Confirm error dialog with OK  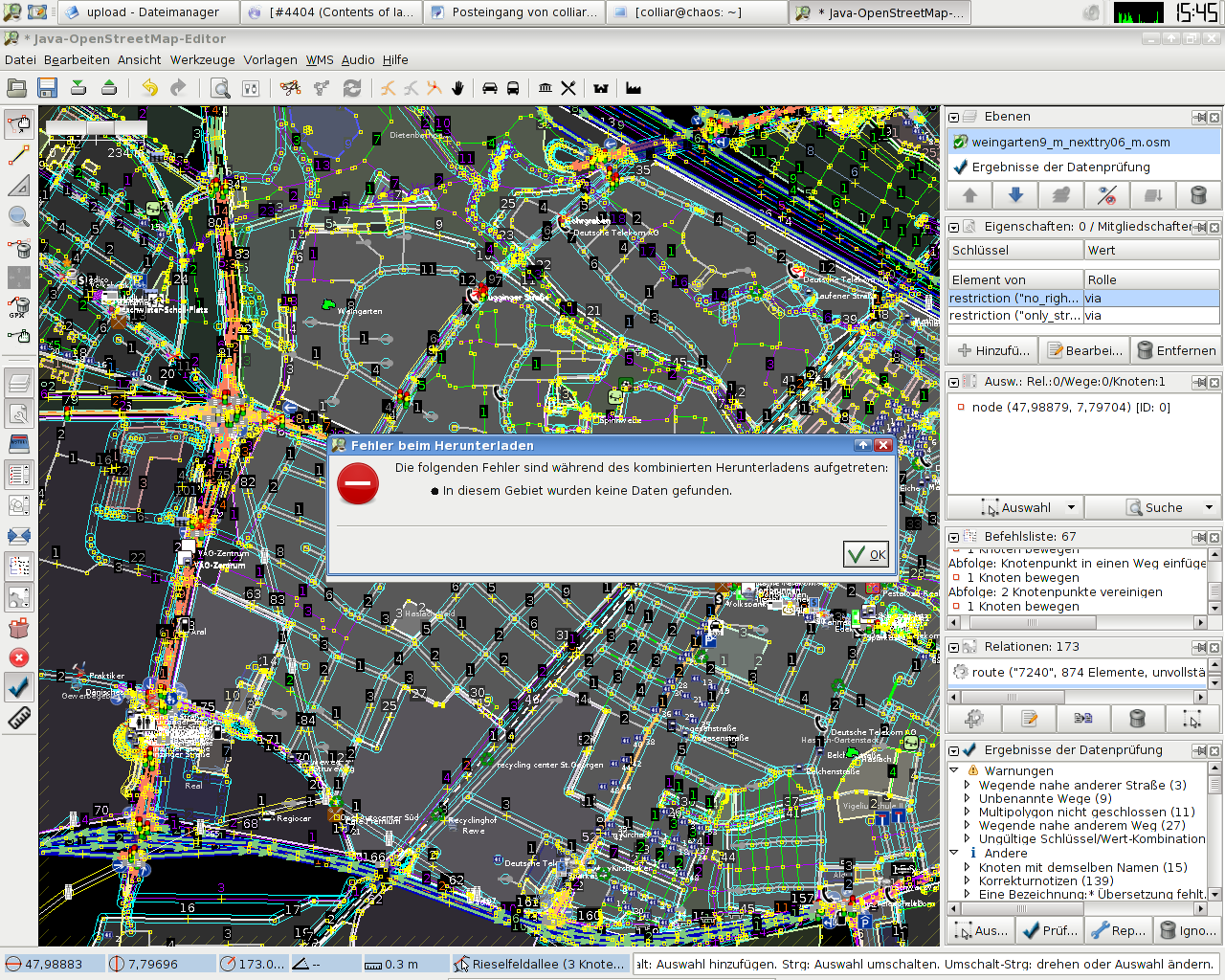[x=866, y=554]
